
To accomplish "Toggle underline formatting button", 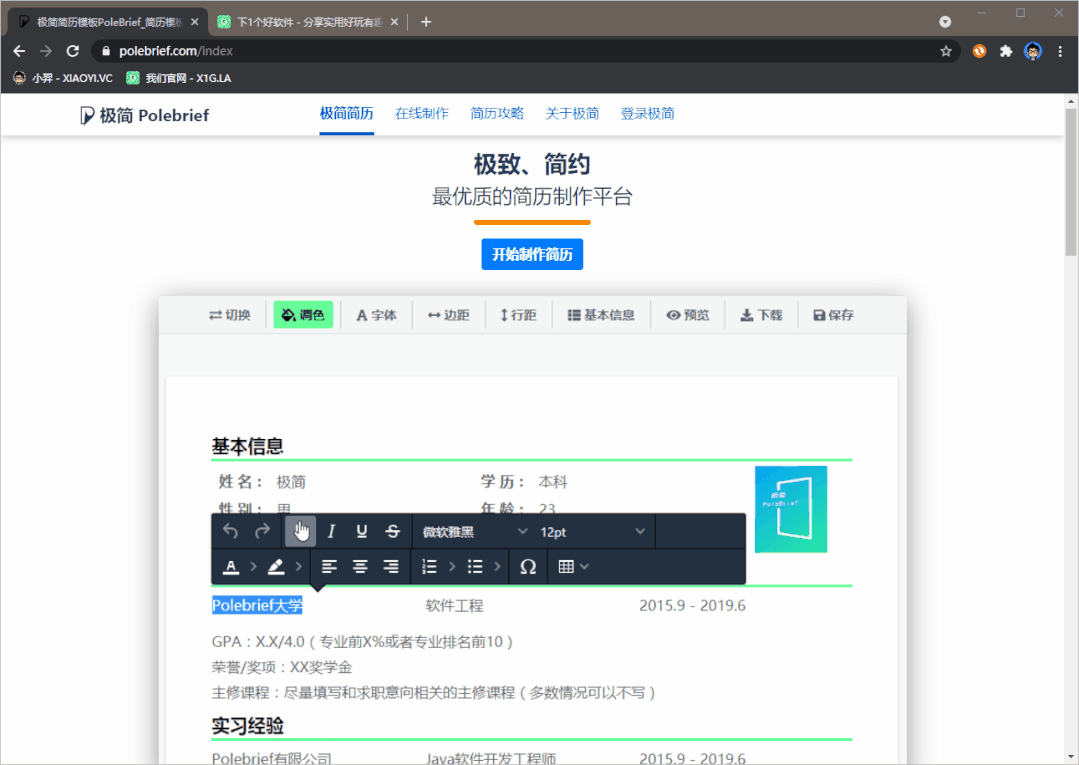I will pyautogui.click(x=361, y=531).
